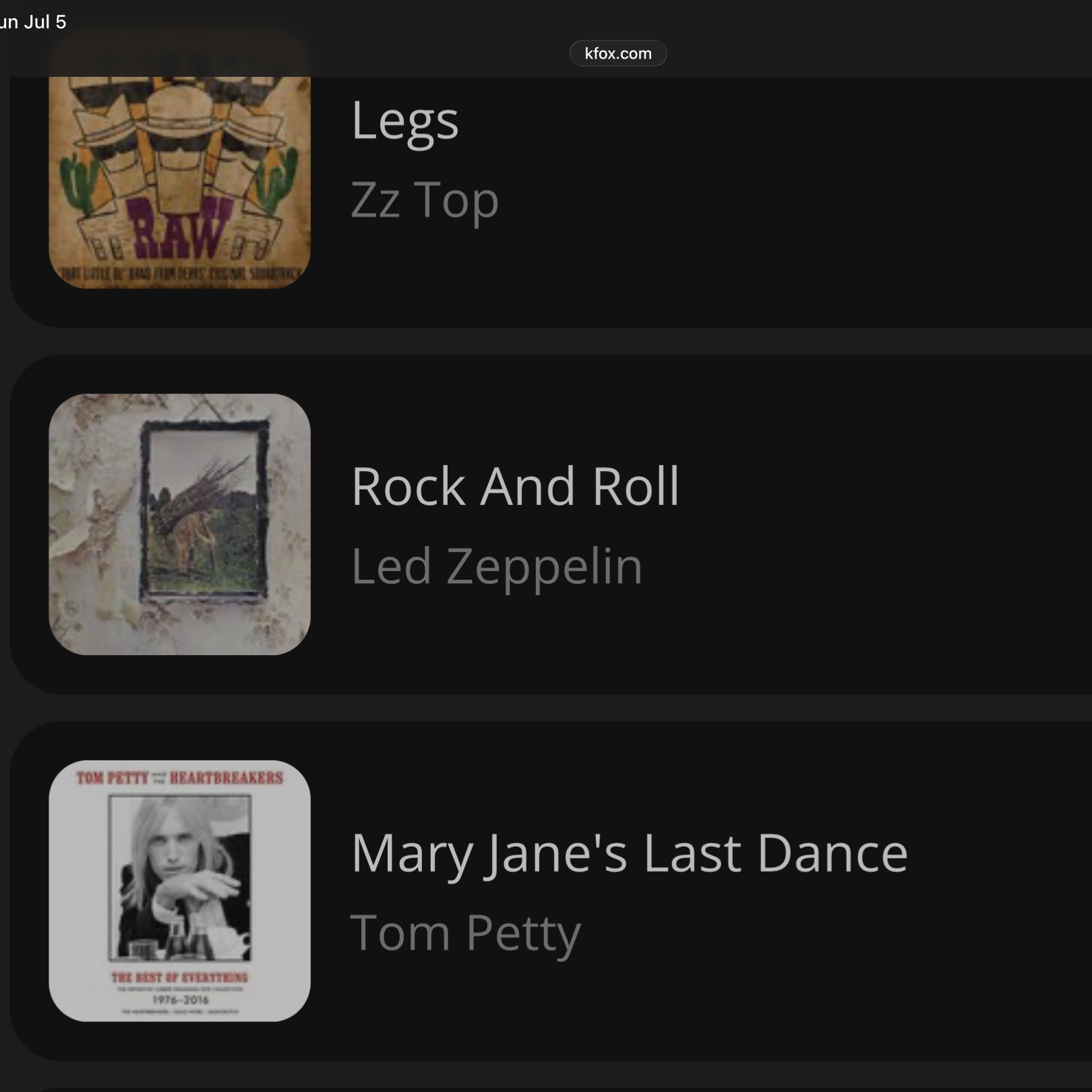Select the title Mary Jane's Last Dance
Viewport: 1092px width, 1092px height.
(630, 853)
